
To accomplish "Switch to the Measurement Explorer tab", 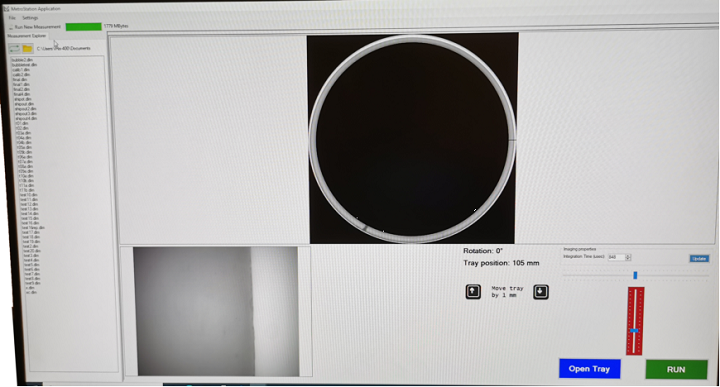I will (27, 36).
